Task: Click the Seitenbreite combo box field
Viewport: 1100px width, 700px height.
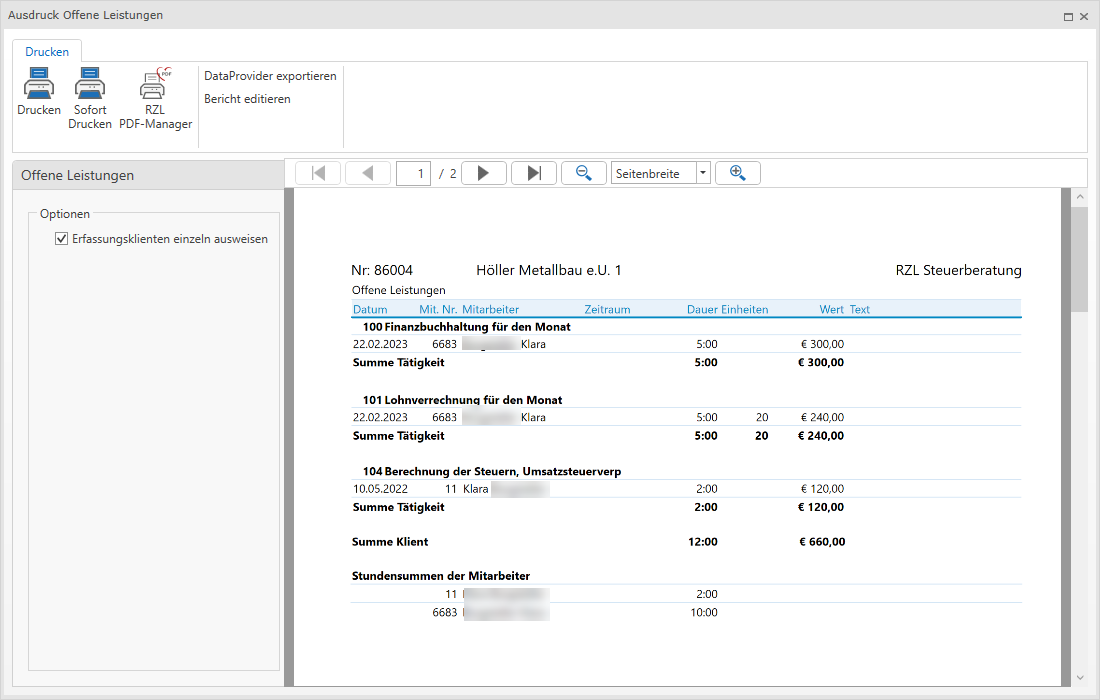Action: point(653,173)
